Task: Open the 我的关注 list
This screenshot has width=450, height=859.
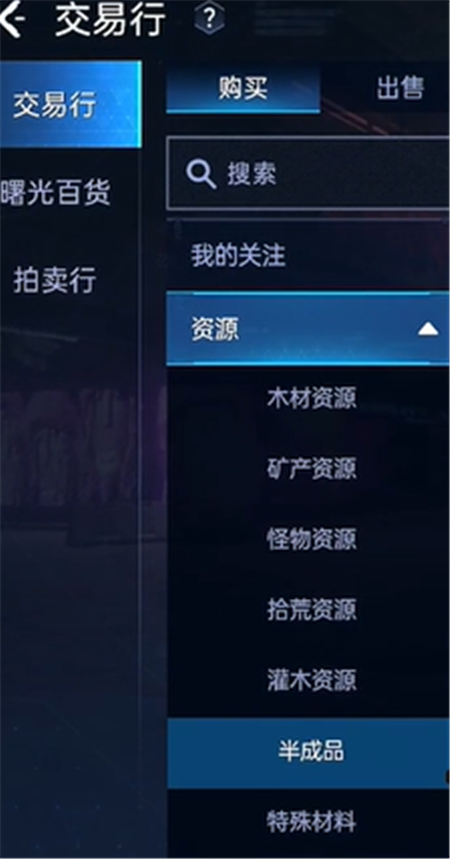Action: click(x=238, y=256)
